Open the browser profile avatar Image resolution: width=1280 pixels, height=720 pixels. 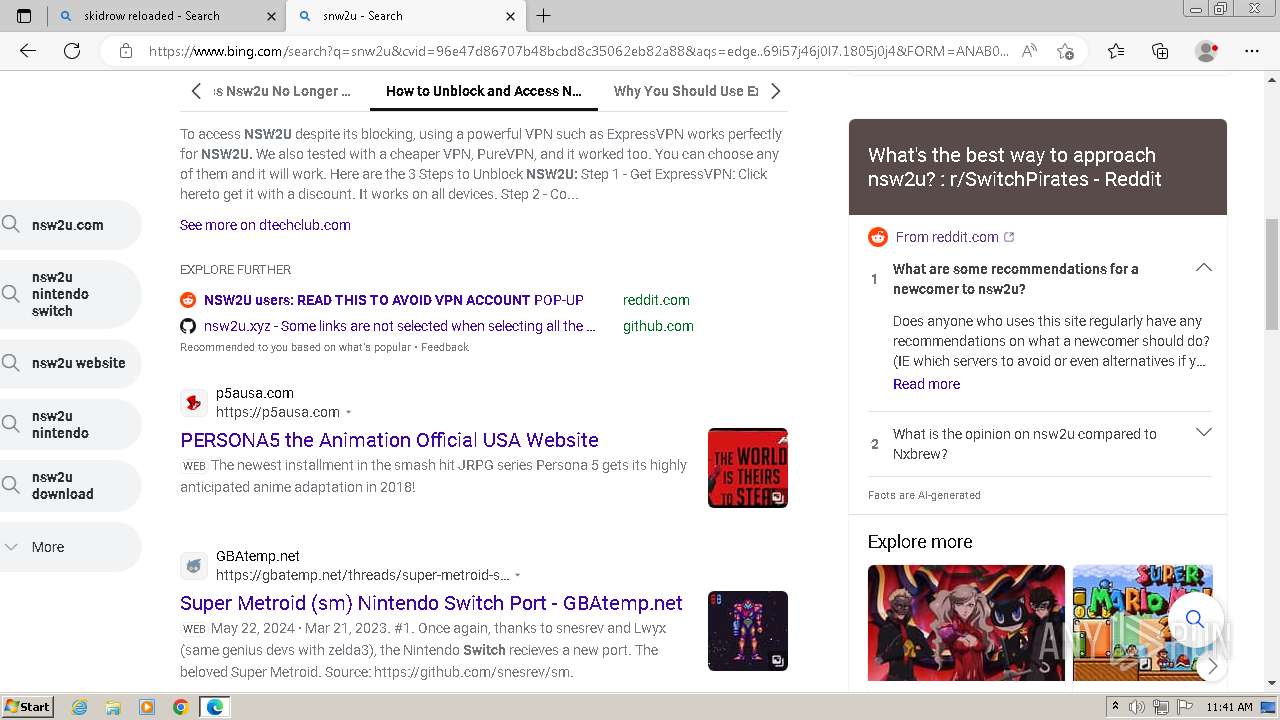pyautogui.click(x=1206, y=51)
